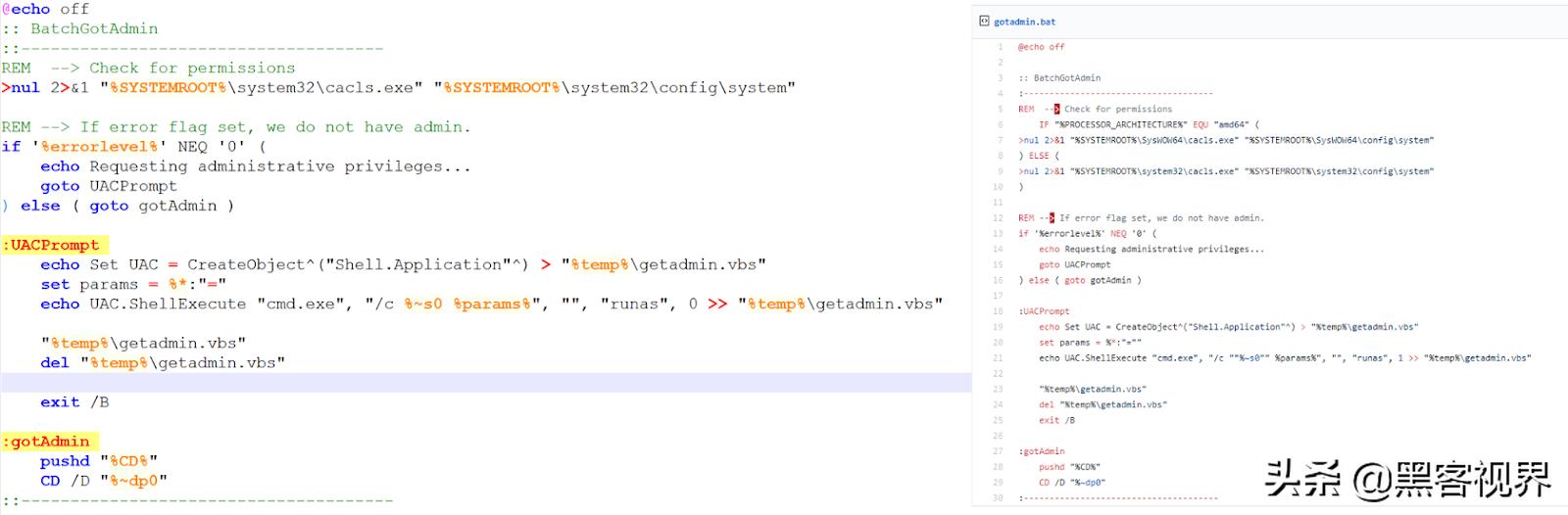Click the code file icon beside gotadmin.bat
The image size is (1568, 515).
[984, 21]
